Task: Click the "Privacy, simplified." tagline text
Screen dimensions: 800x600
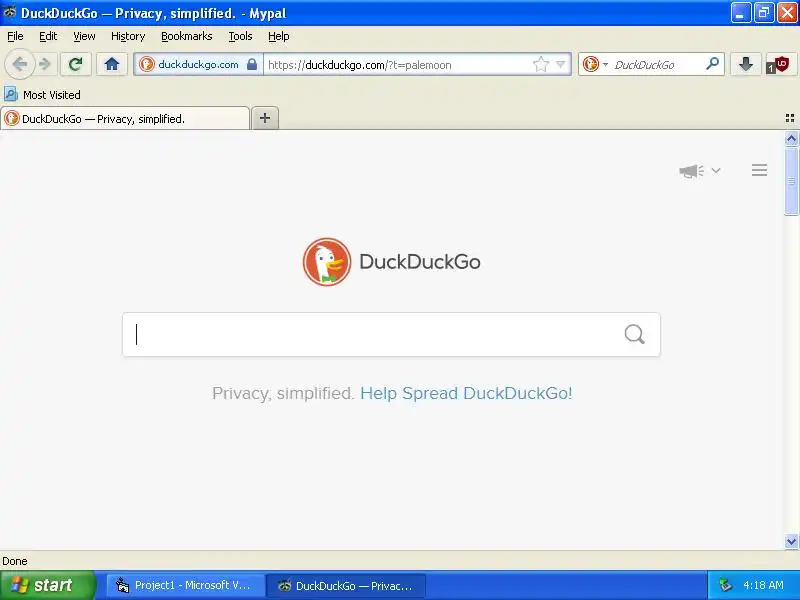Action: click(x=283, y=393)
